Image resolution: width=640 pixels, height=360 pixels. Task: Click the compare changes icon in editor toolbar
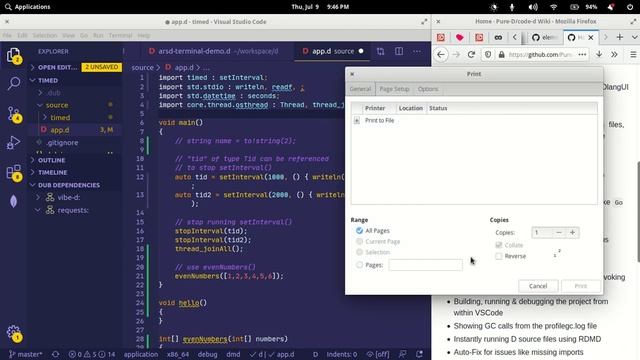coord(380,51)
